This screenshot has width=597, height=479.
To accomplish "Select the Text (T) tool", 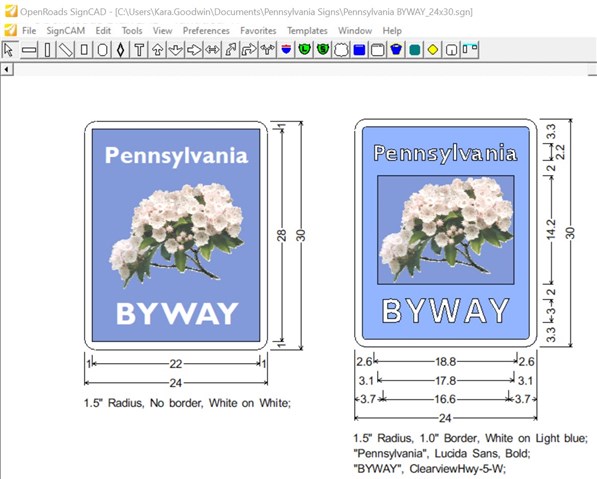I will tap(139, 50).
